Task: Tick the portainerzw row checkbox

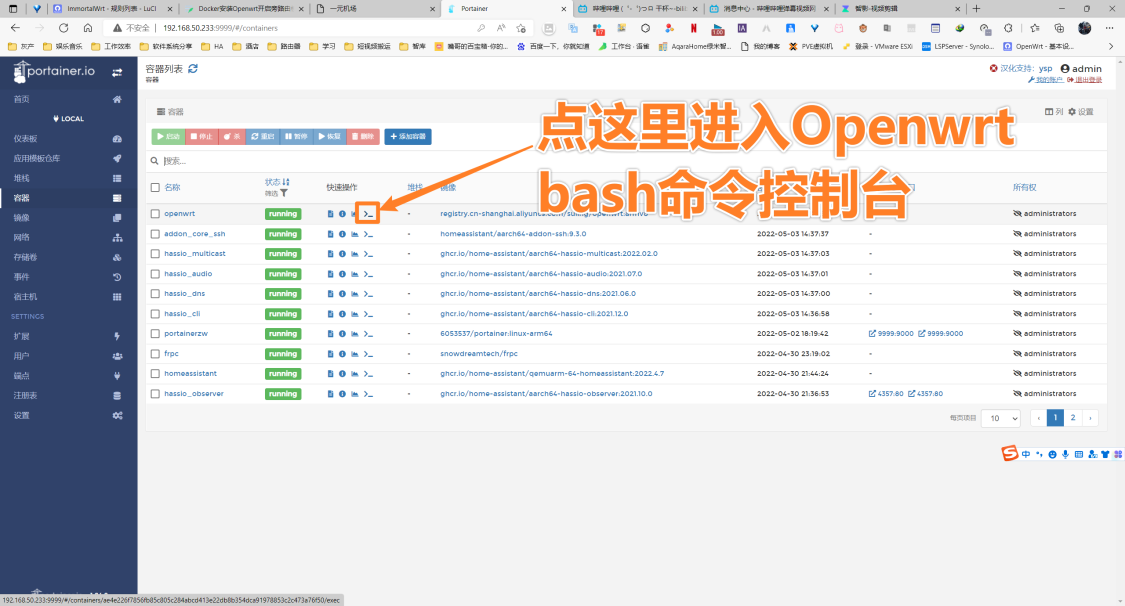Action: click(155, 333)
